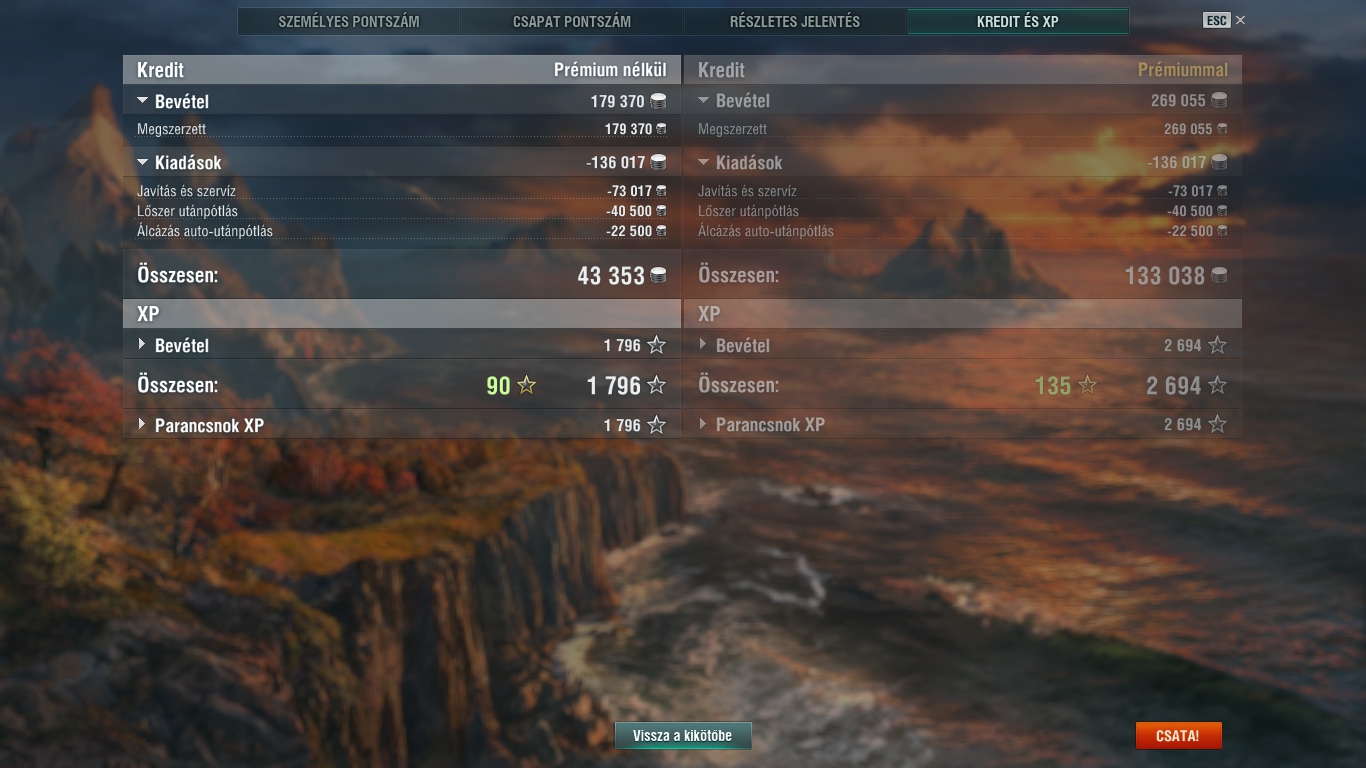Viewport: 1366px width, 768px height.
Task: Click the star icon next to free XP 90
Action: click(526, 385)
